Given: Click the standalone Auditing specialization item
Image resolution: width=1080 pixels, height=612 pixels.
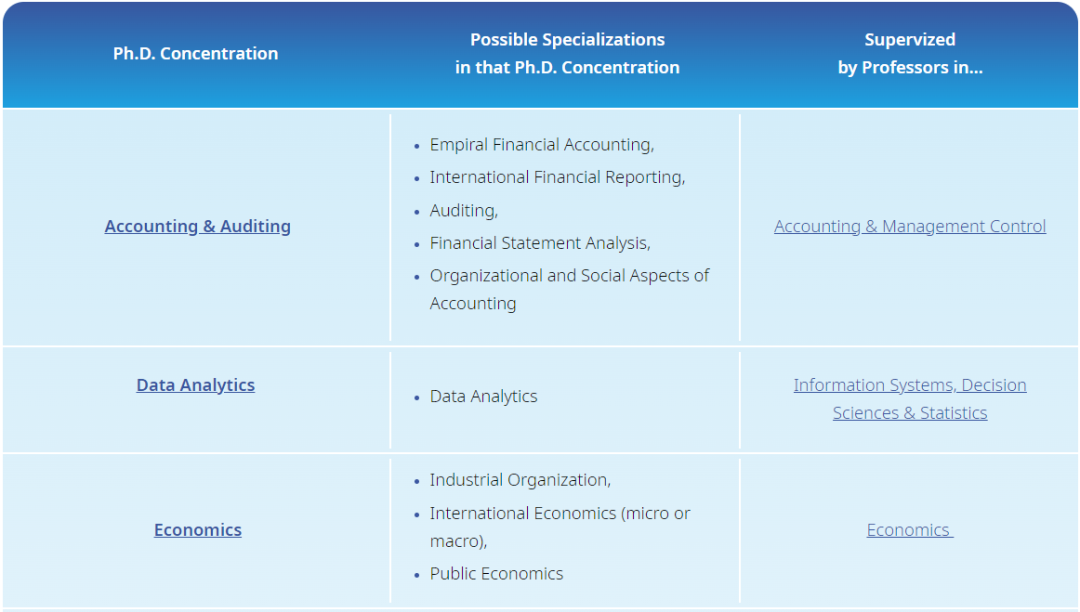Looking at the screenshot, I should pyautogui.click(x=463, y=211).
